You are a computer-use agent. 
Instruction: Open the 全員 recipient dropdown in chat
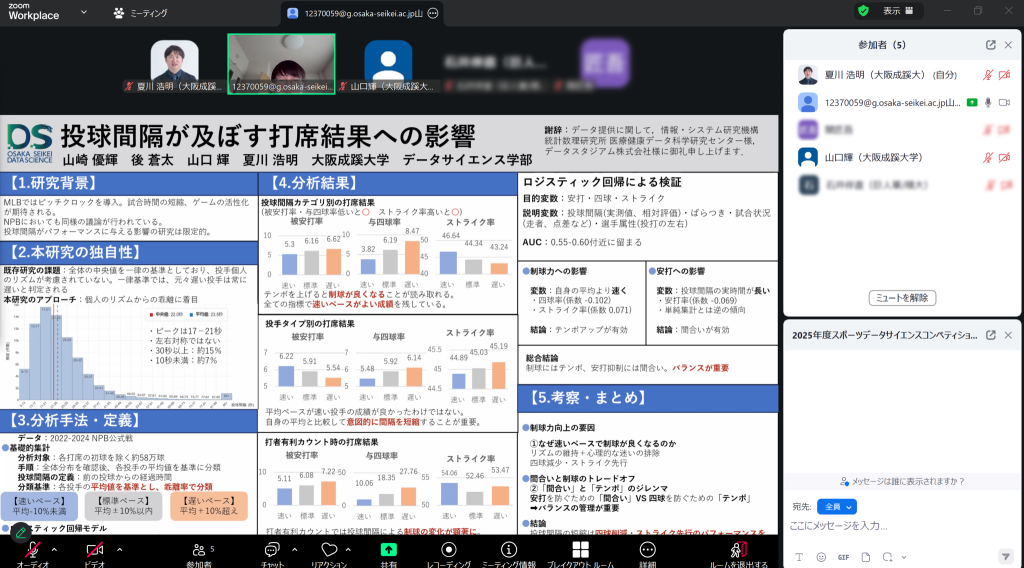point(837,507)
